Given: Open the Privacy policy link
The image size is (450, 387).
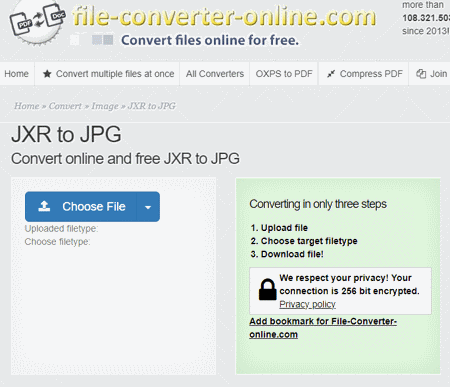Looking at the screenshot, I should pyautogui.click(x=307, y=304).
